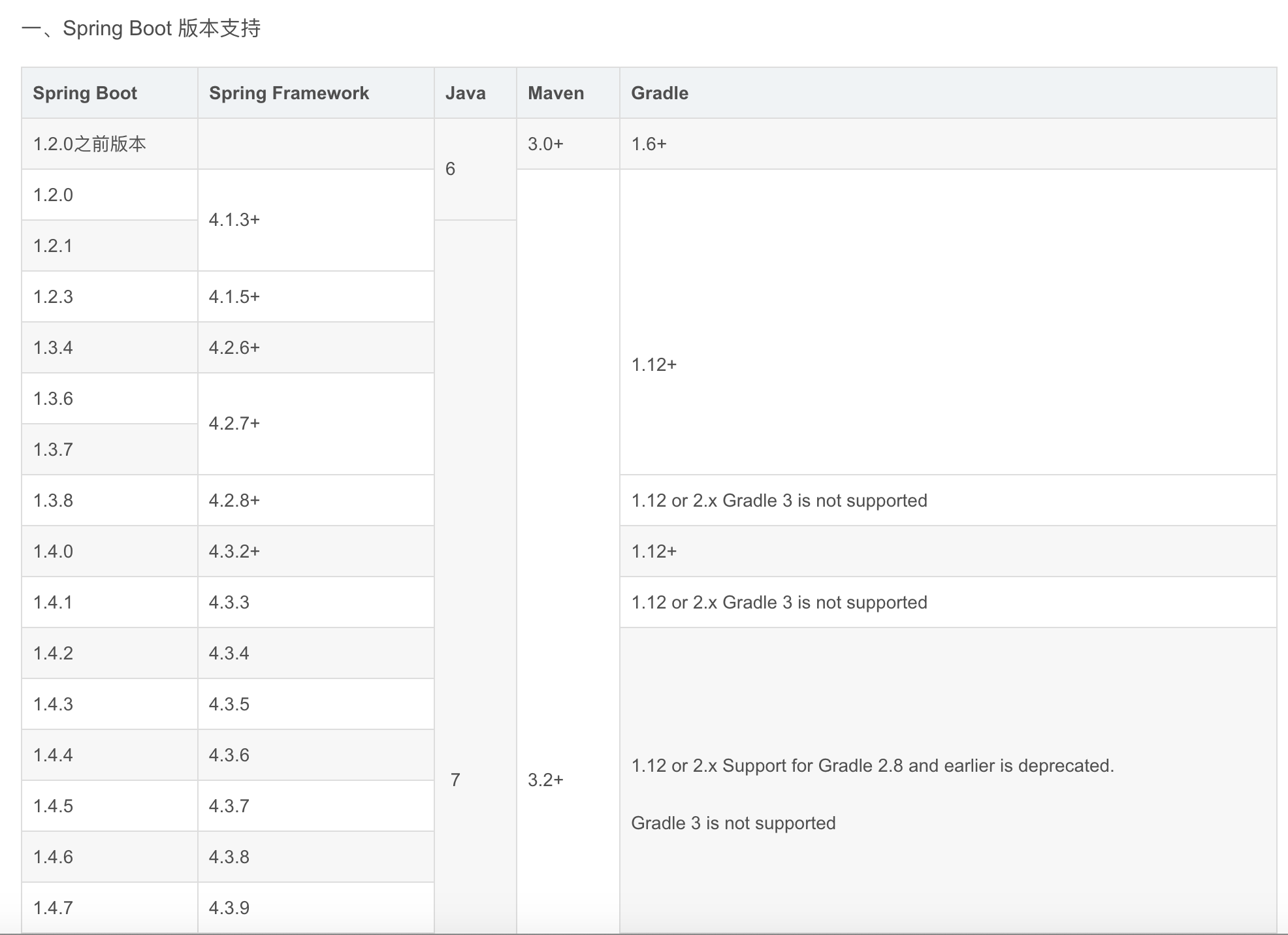Image resolution: width=1288 pixels, height=935 pixels.
Task: Click the heading 'Spring Boot 版本支持'
Action: click(161, 29)
